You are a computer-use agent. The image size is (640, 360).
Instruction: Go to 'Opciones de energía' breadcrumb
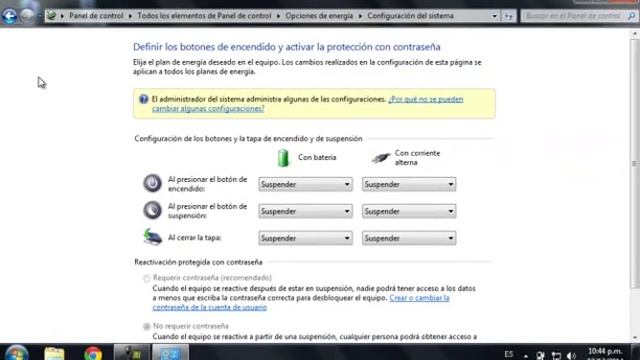(x=319, y=16)
